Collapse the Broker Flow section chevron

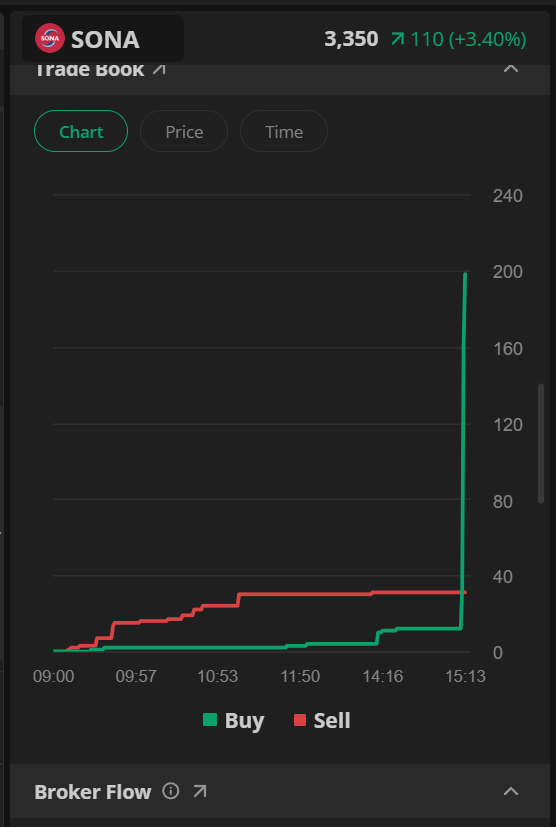pyautogui.click(x=511, y=791)
